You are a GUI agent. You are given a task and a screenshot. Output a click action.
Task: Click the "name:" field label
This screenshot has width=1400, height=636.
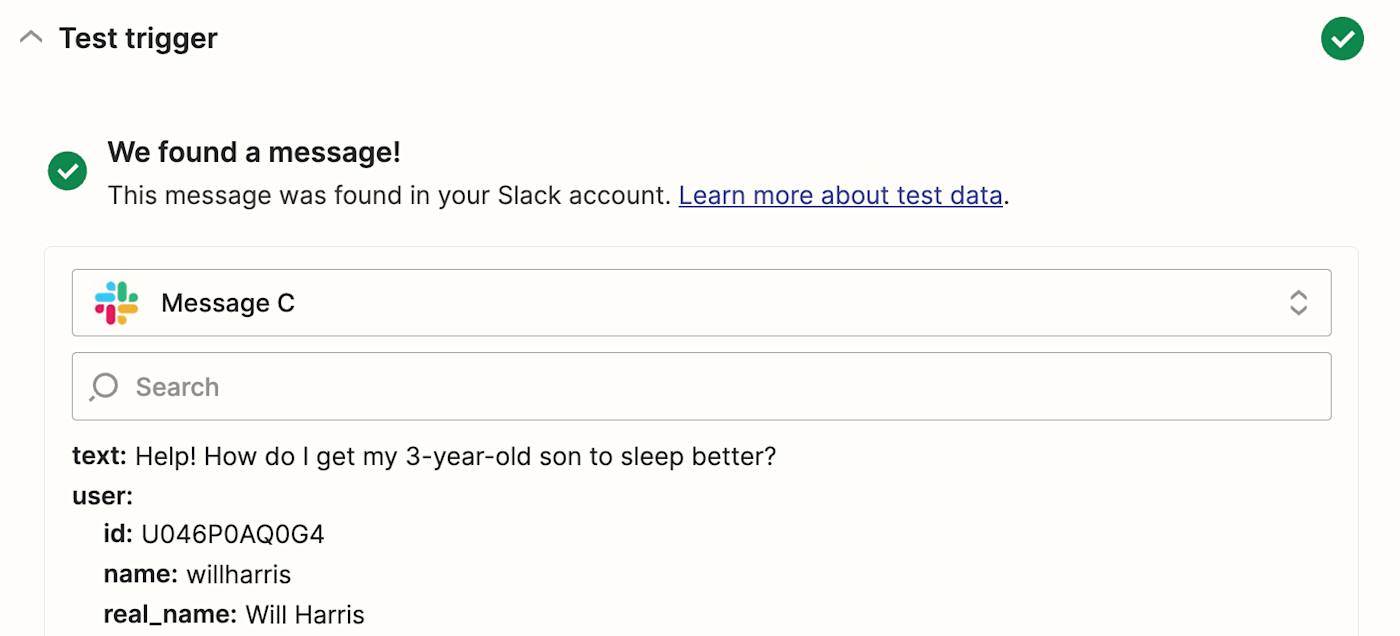(x=141, y=574)
